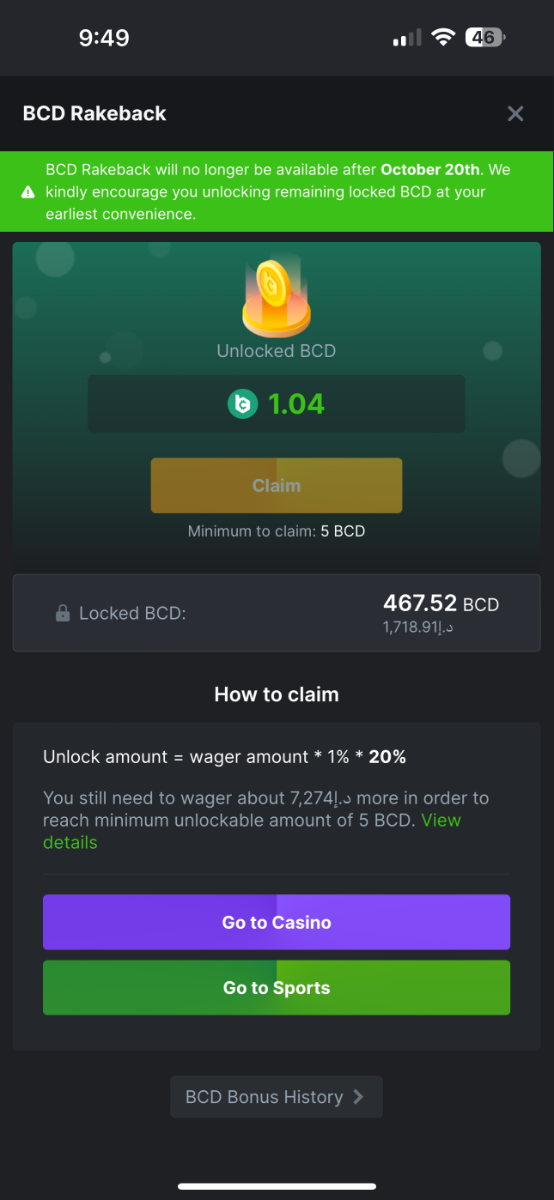Close the BCD Rakeback panel
554x1200 pixels.
click(x=515, y=114)
